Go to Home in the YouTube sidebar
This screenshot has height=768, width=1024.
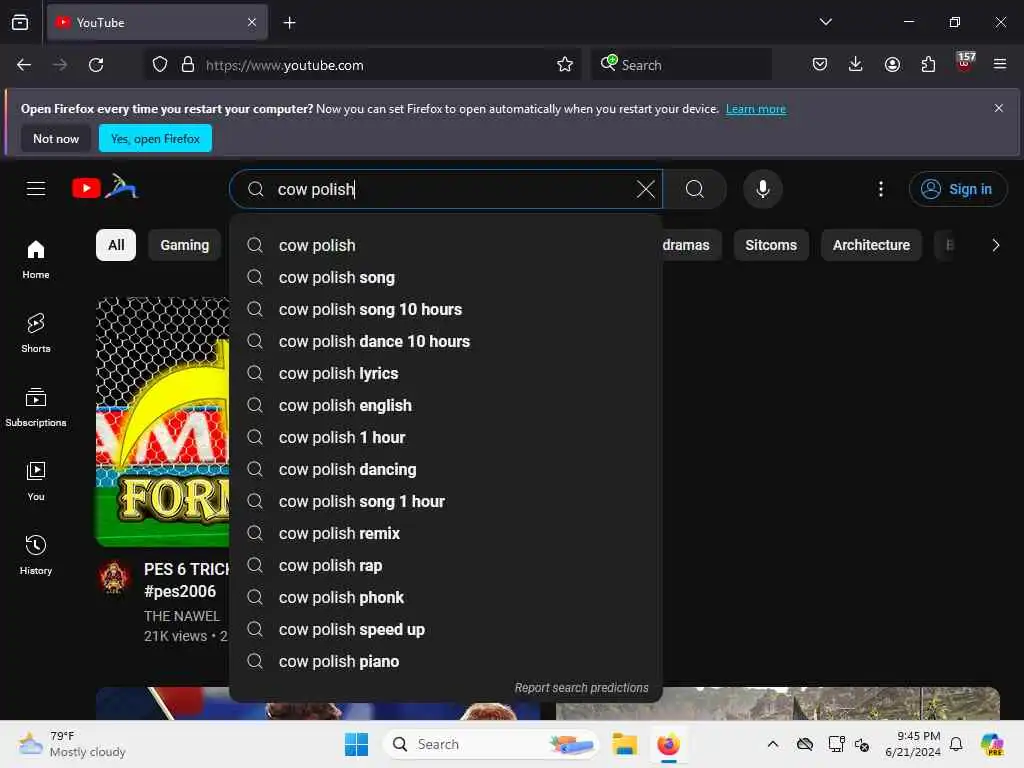pyautogui.click(x=36, y=259)
